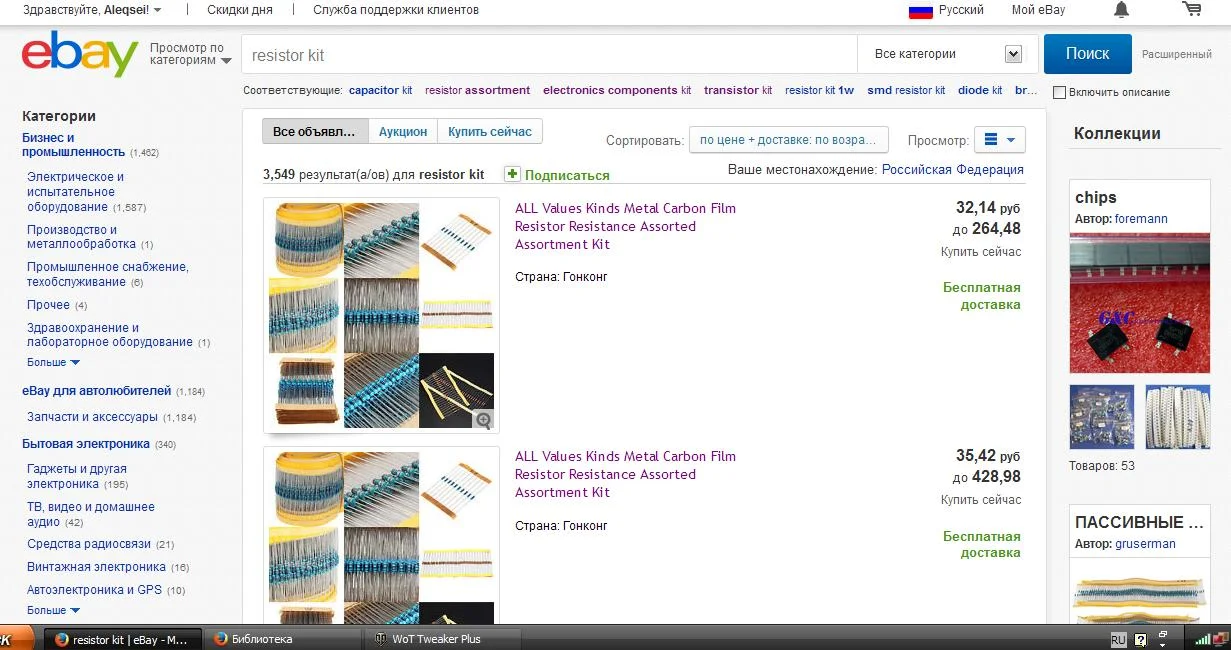The height and width of the screenshot is (650, 1231).
Task: Expand the user greeting Aleqsei dropdown
Action: (92, 10)
